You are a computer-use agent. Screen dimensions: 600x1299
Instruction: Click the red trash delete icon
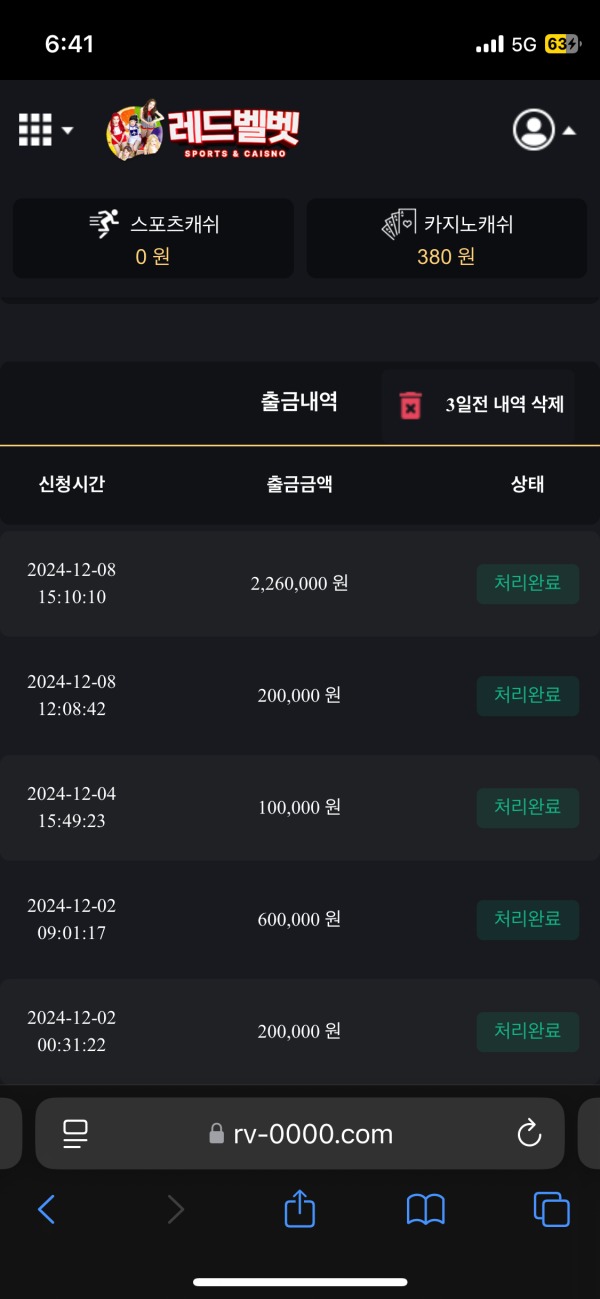point(410,403)
